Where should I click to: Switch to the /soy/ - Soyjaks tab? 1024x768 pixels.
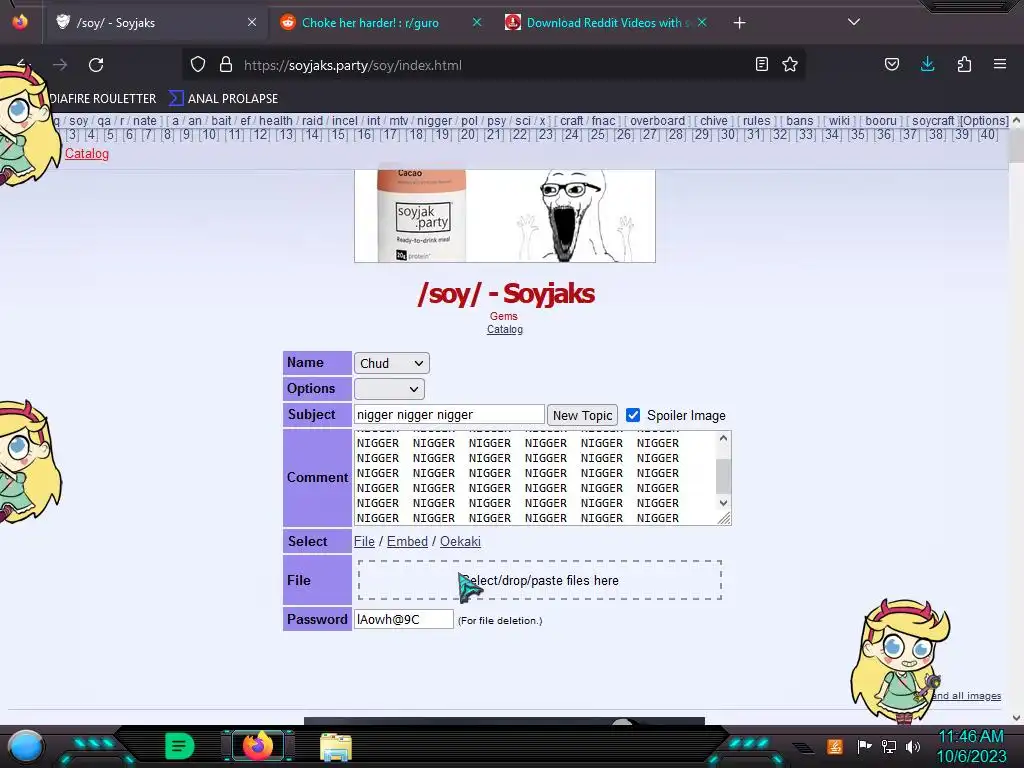[155, 23]
